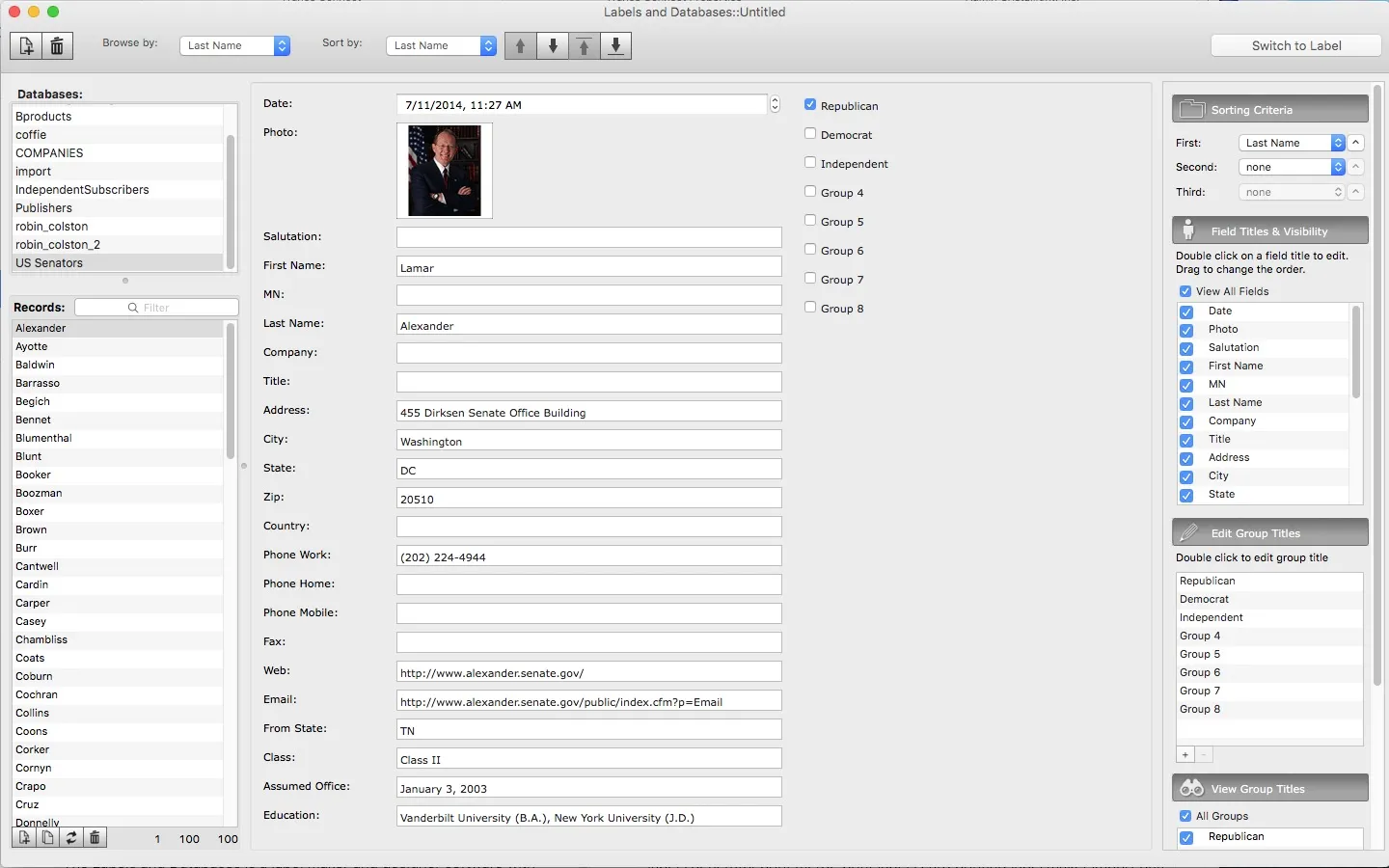Open the Second sorting criteria dropdown

(1291, 167)
